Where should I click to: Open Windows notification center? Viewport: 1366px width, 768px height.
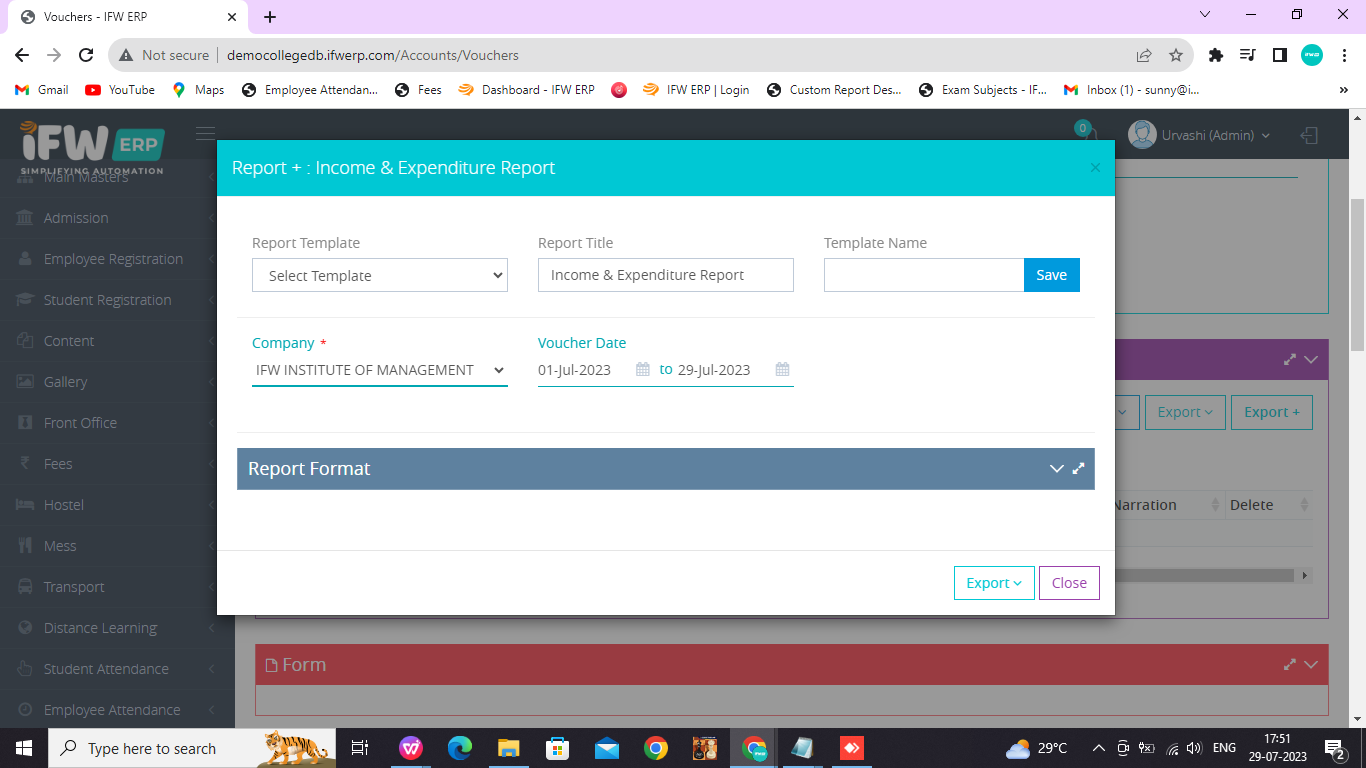tap(1335, 748)
